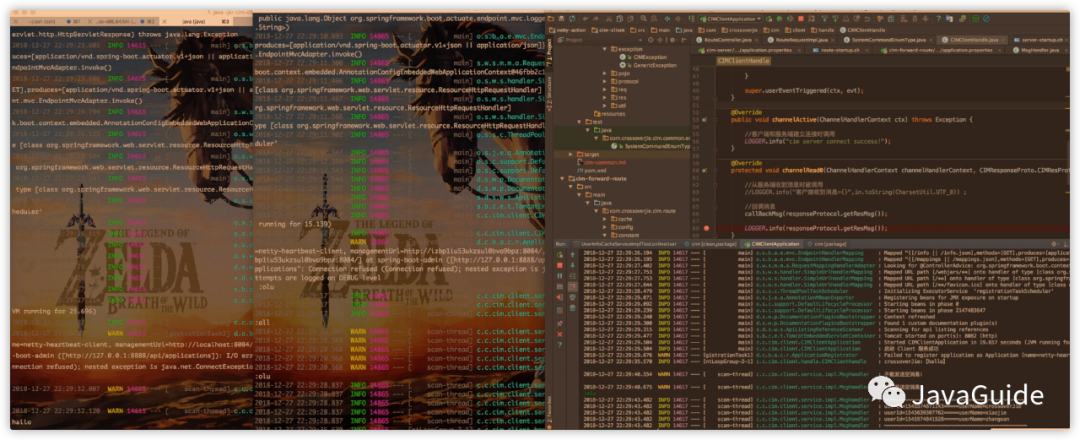1080x440 pixels.
Task: Pause output in Run panel
Action: coord(560,275)
